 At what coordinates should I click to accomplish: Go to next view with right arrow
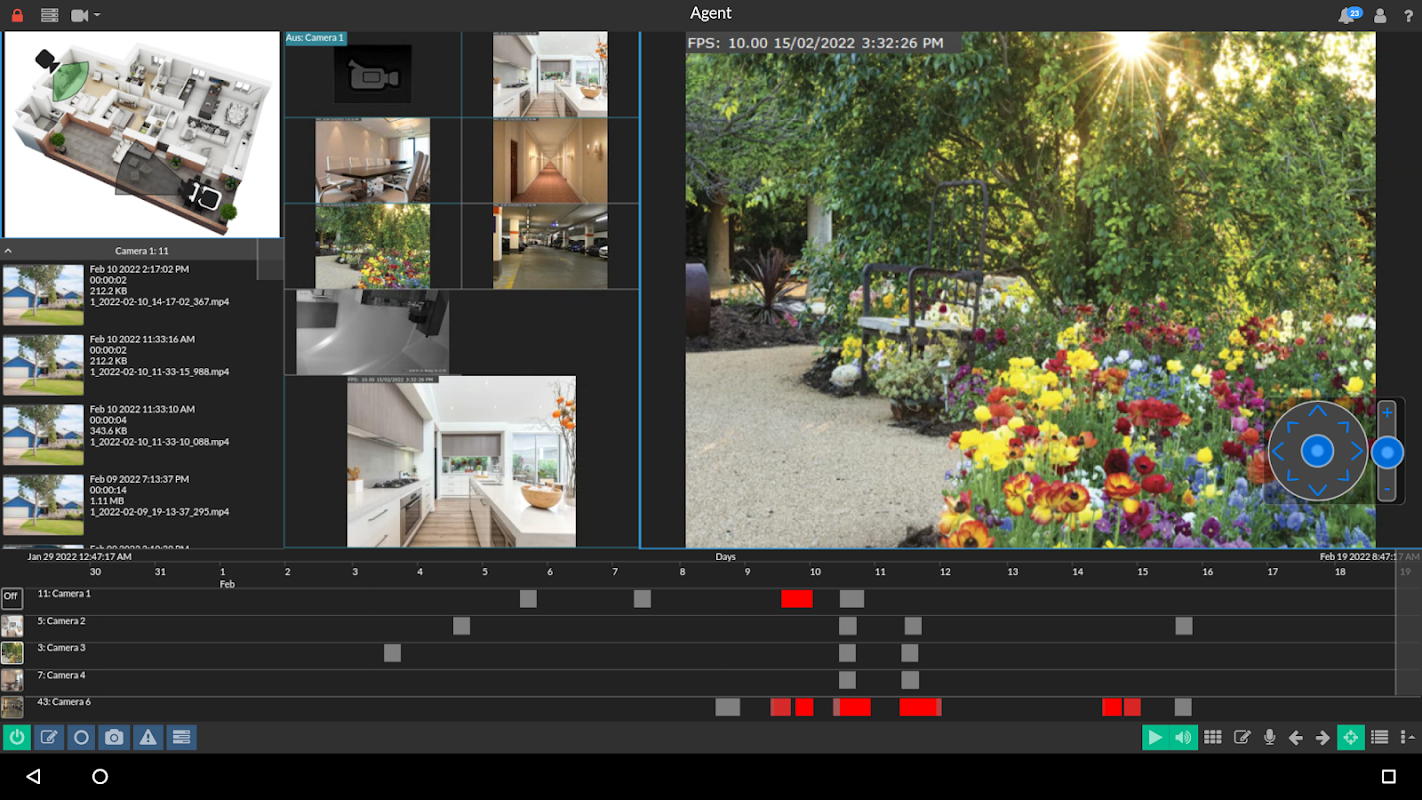[1323, 738]
